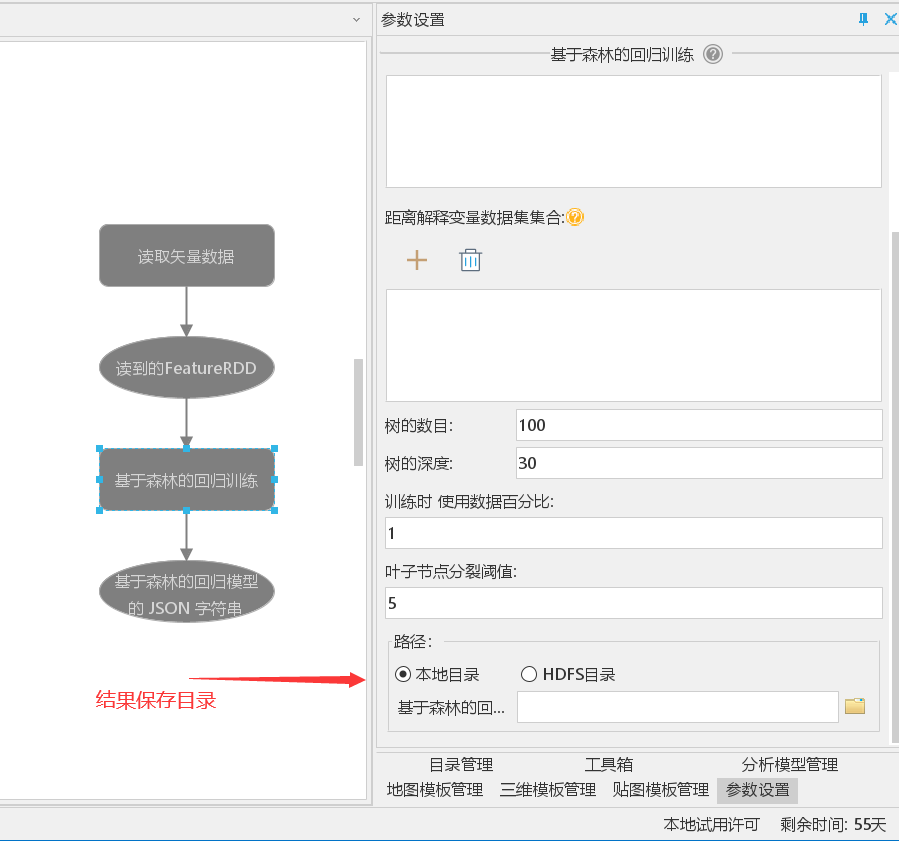This screenshot has width=899, height=841.
Task: Open the 分析模型管理 tab
Action: tap(789, 764)
